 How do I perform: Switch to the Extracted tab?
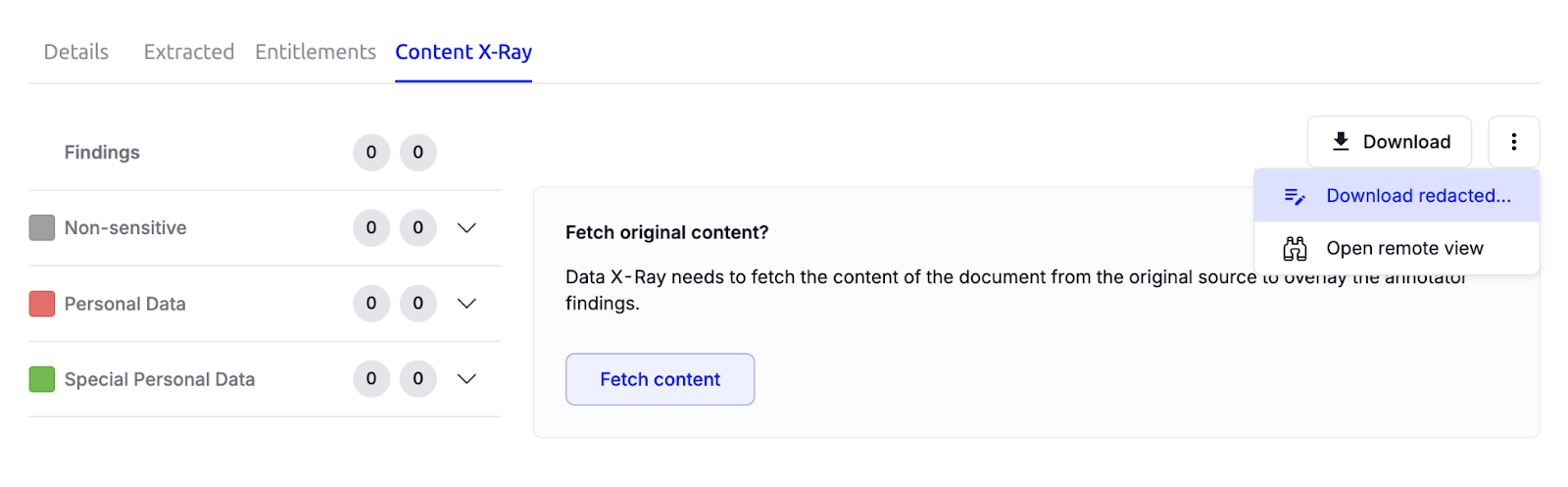point(189,52)
